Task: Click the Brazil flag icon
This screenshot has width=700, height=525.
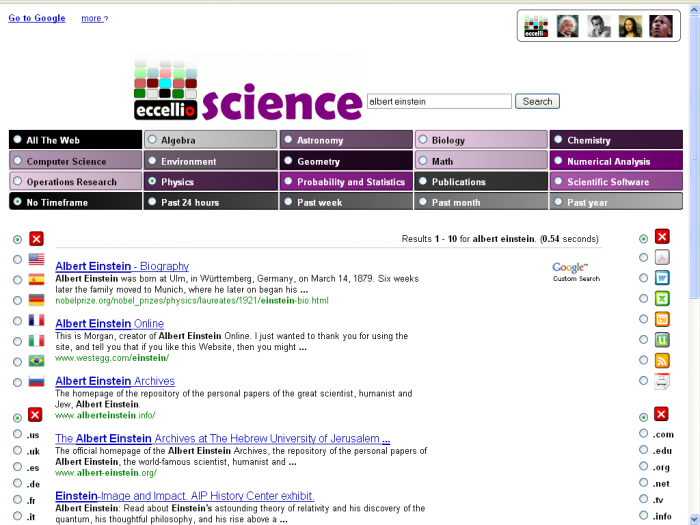Action: [36, 361]
